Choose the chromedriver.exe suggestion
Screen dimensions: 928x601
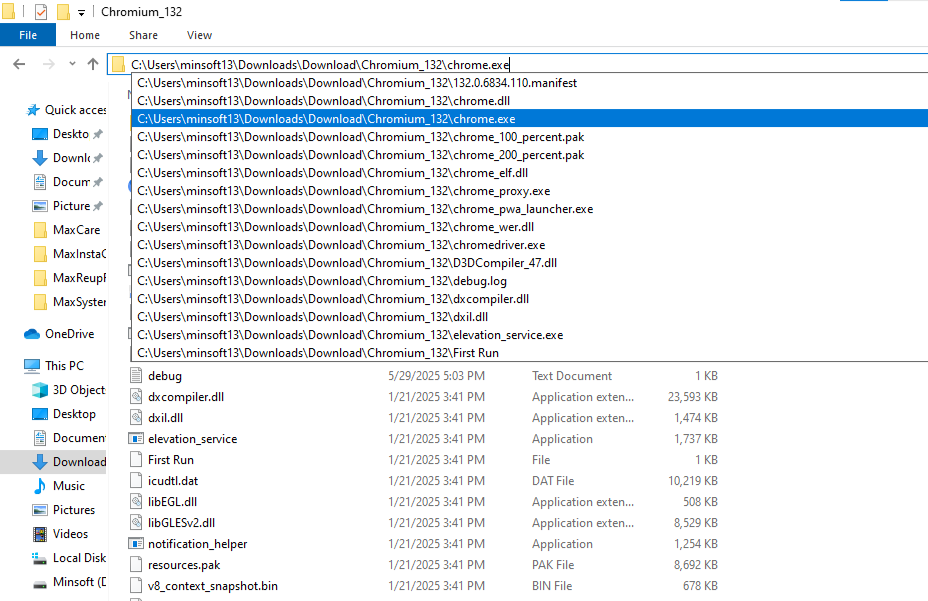[x=530, y=245]
